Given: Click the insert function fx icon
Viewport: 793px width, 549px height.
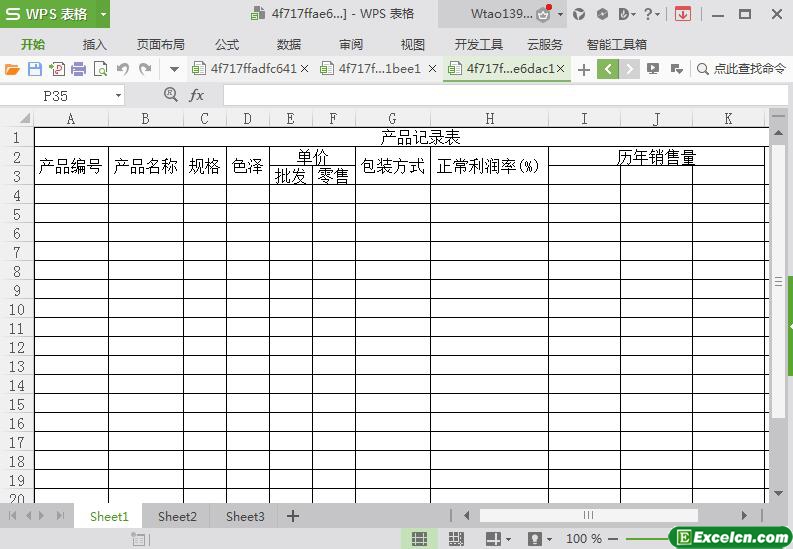Looking at the screenshot, I should pyautogui.click(x=196, y=95).
